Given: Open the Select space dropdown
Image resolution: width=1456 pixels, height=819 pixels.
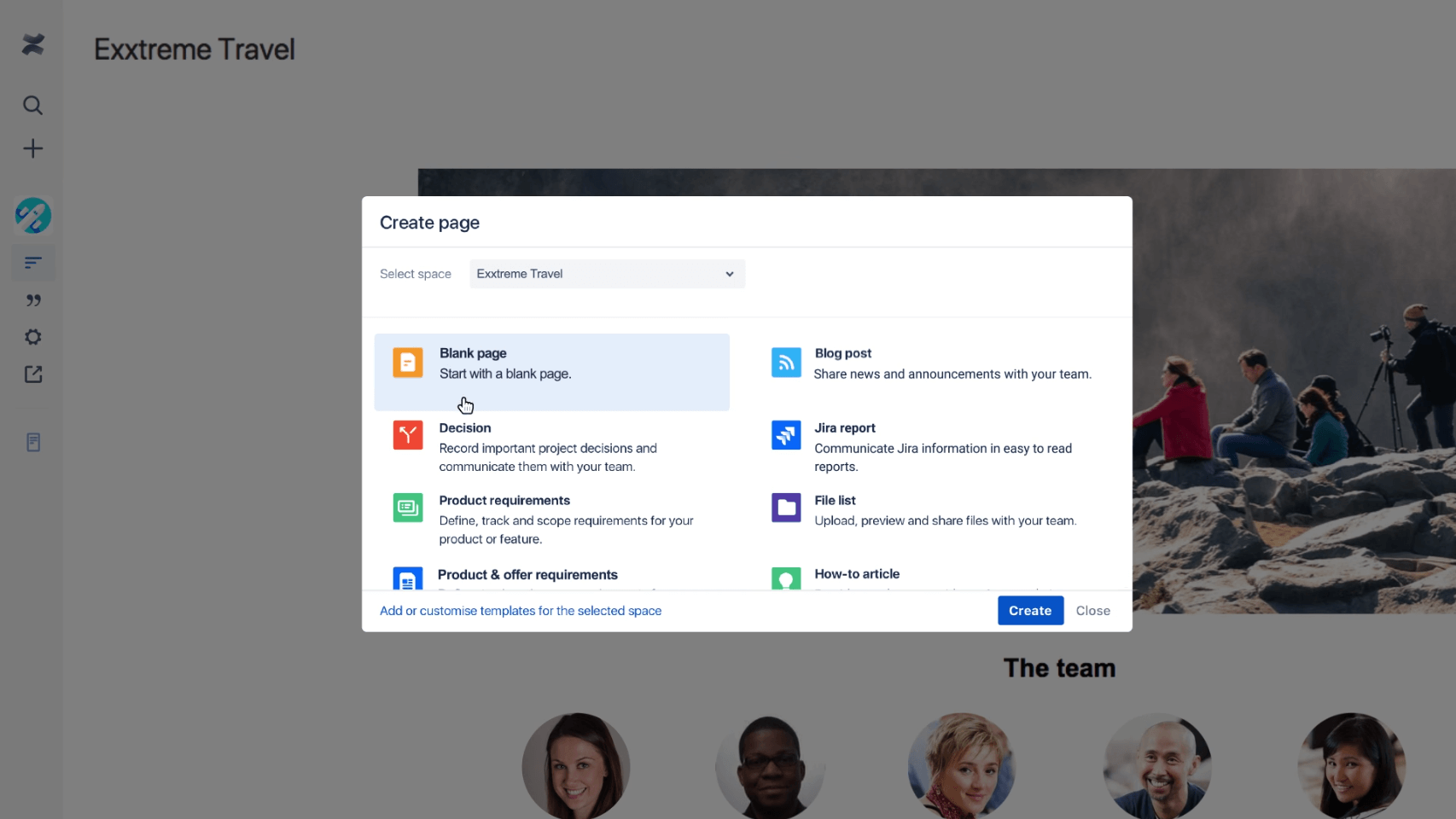Looking at the screenshot, I should coord(606,274).
